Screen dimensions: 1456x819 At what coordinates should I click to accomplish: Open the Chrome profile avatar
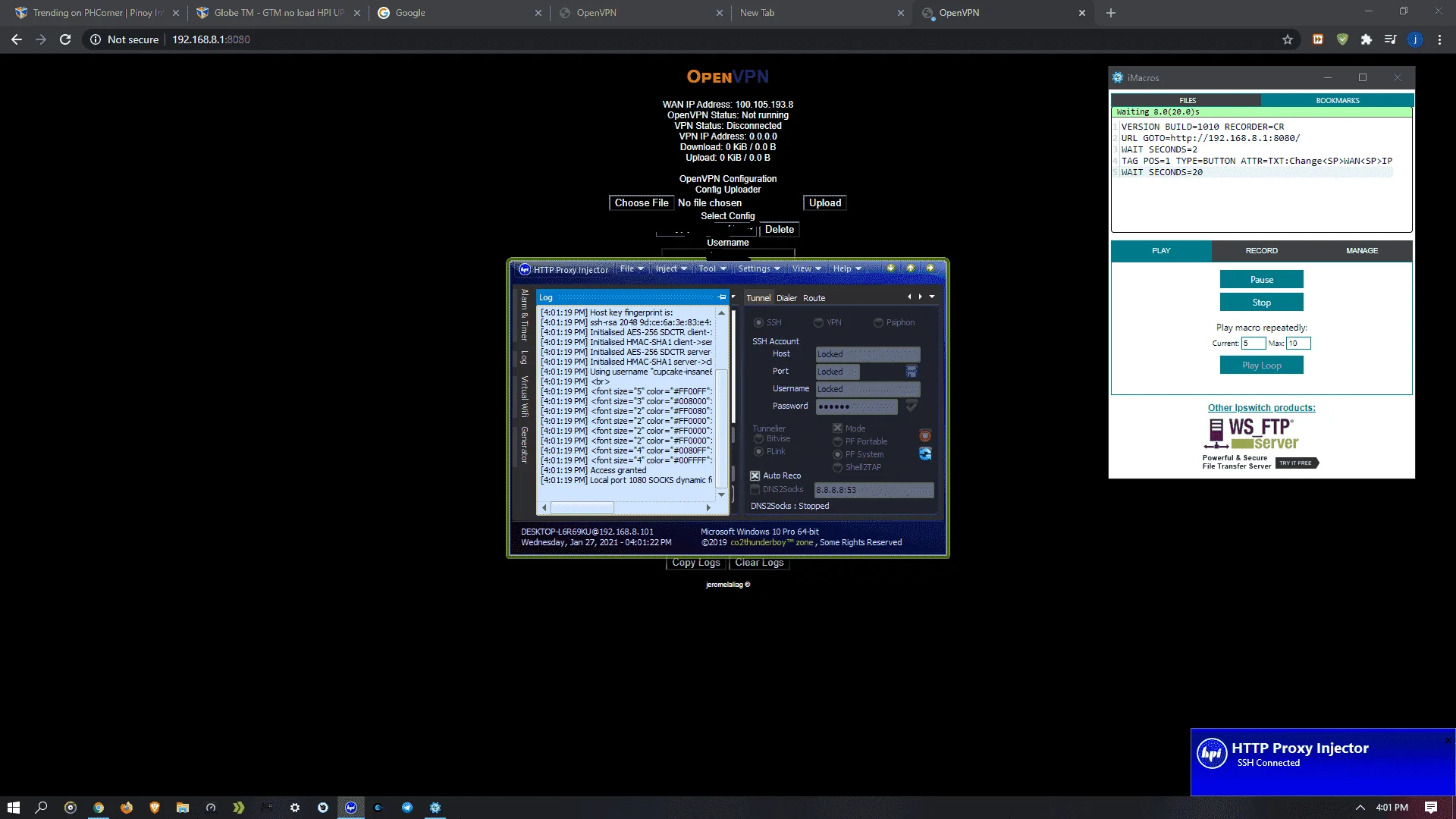tap(1415, 39)
